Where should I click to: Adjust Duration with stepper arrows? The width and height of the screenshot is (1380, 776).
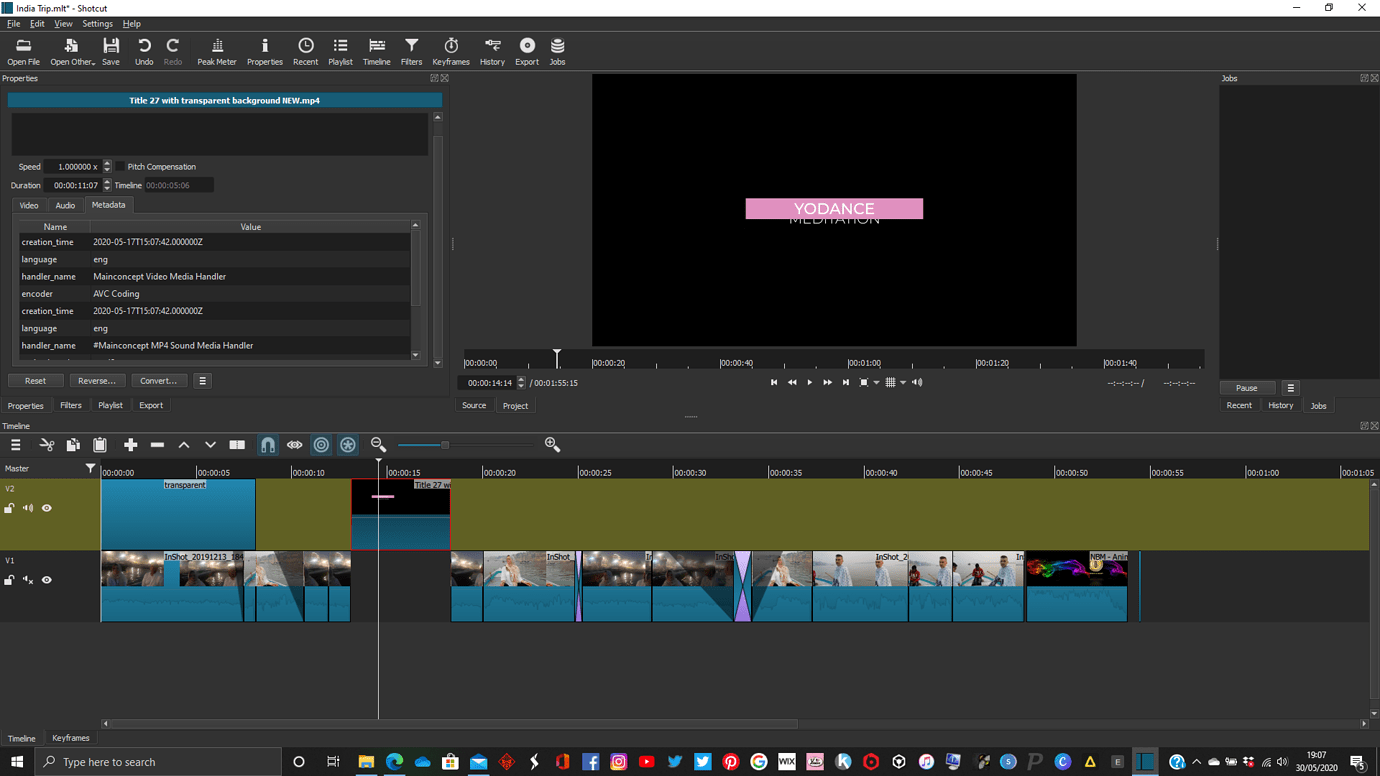click(x=107, y=185)
